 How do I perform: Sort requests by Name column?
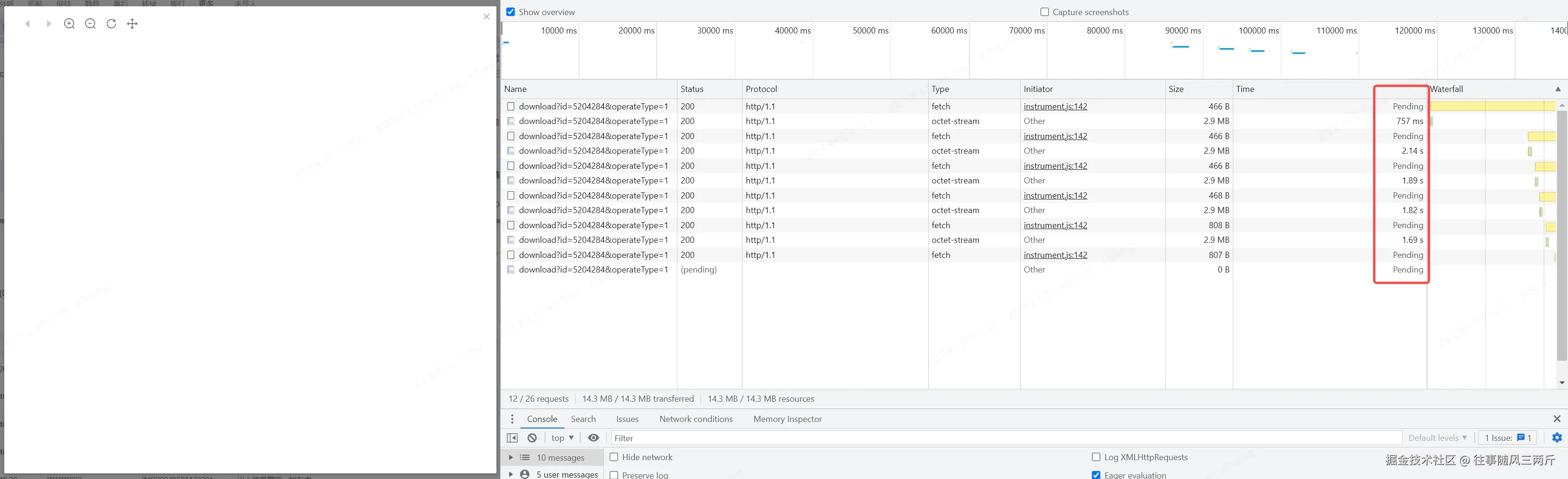tap(589, 89)
